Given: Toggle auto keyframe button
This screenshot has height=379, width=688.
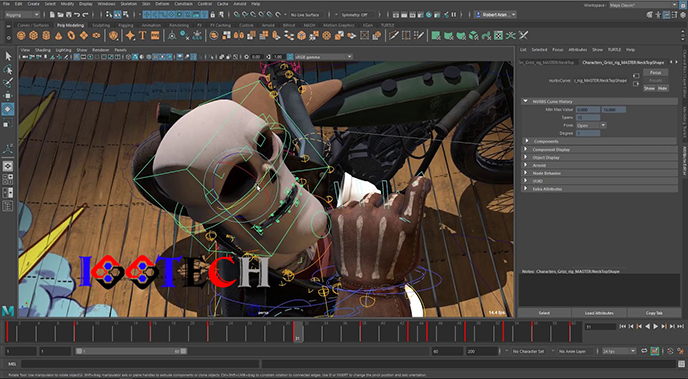Looking at the screenshot, I should pos(654,351).
